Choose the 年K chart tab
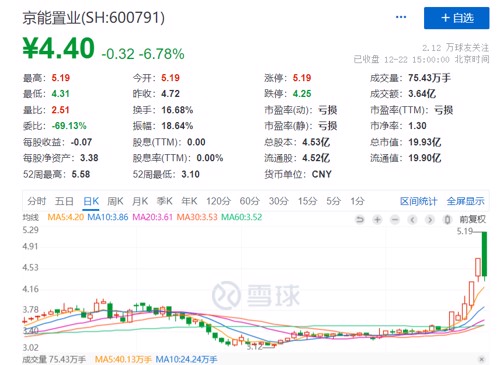The image size is (500, 365). click(x=189, y=201)
